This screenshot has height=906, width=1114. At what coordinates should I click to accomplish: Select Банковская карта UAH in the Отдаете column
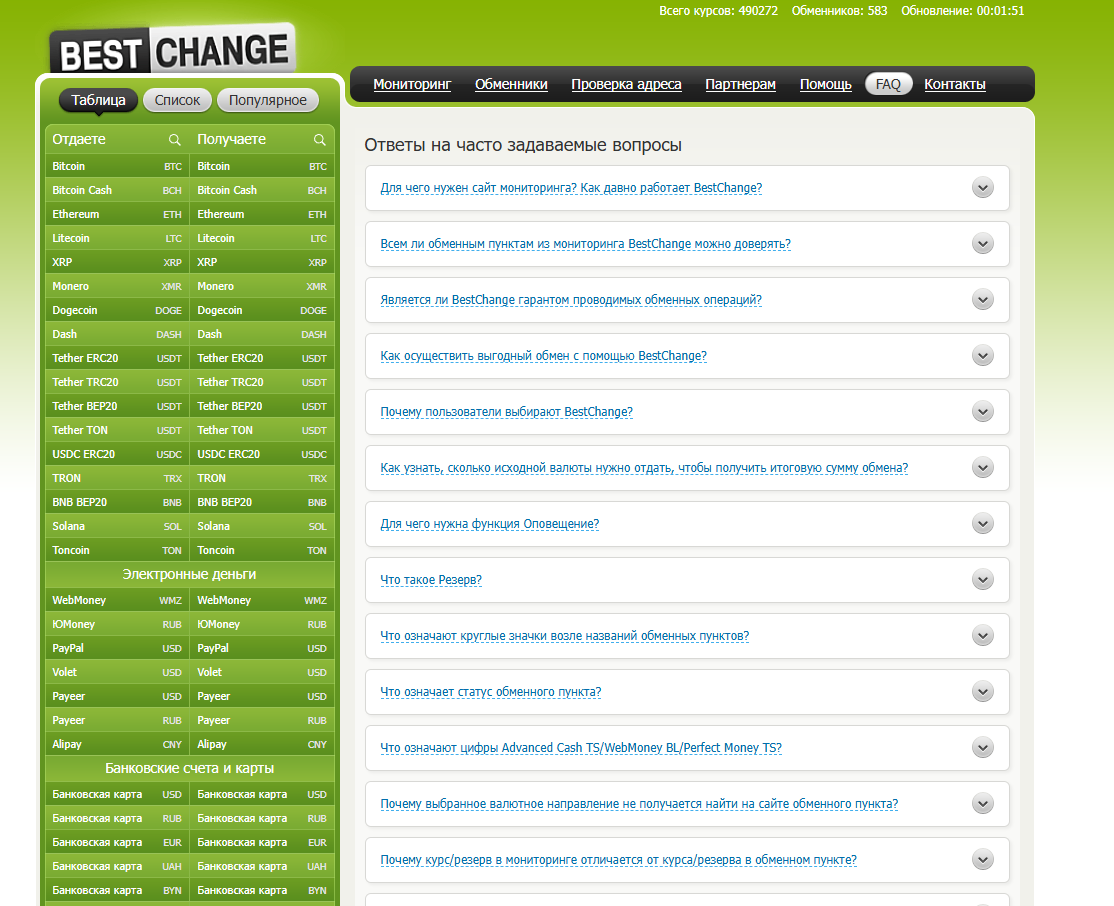[117, 867]
